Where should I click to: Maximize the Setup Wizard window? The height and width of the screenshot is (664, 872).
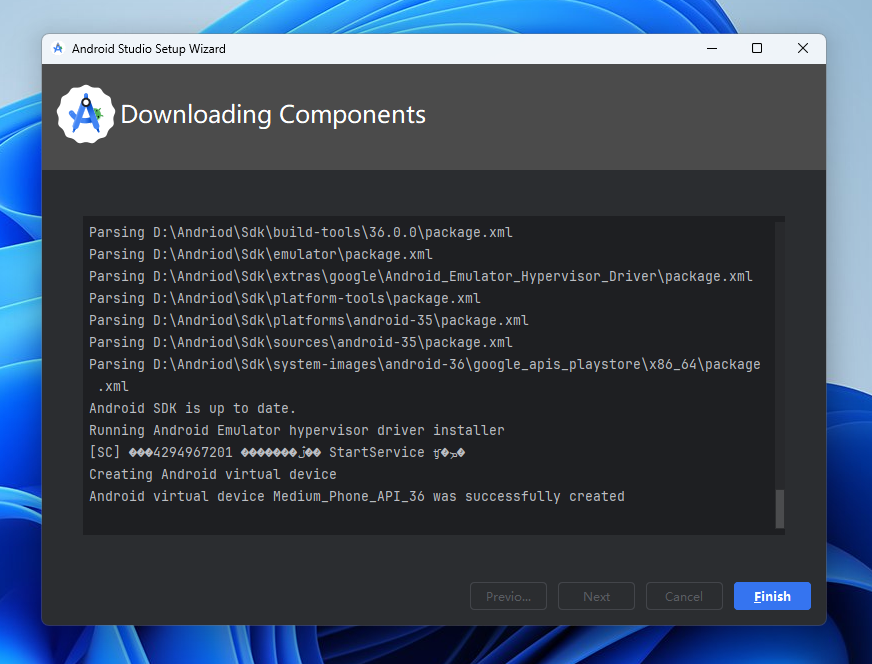(757, 48)
